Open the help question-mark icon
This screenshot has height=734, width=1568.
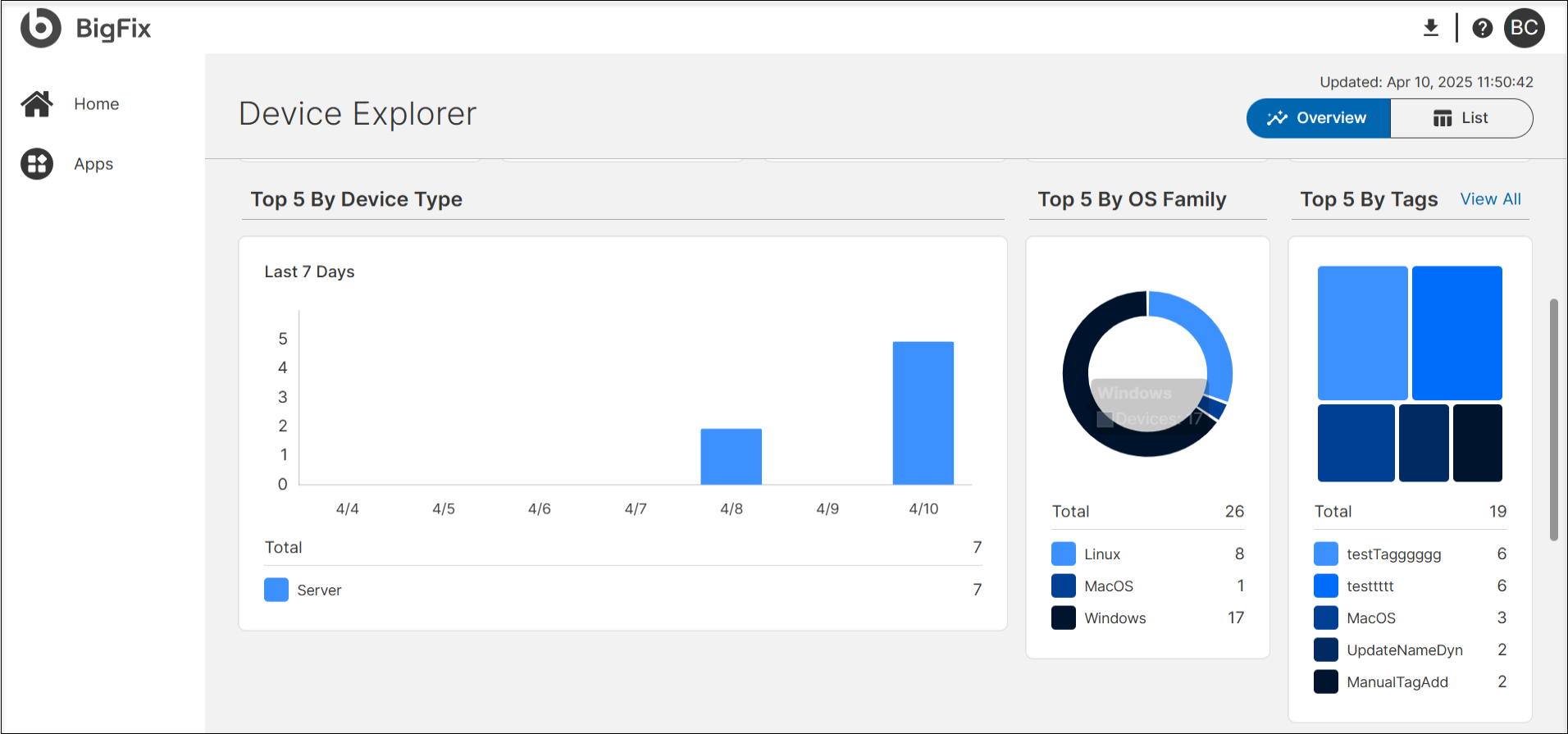click(x=1482, y=27)
